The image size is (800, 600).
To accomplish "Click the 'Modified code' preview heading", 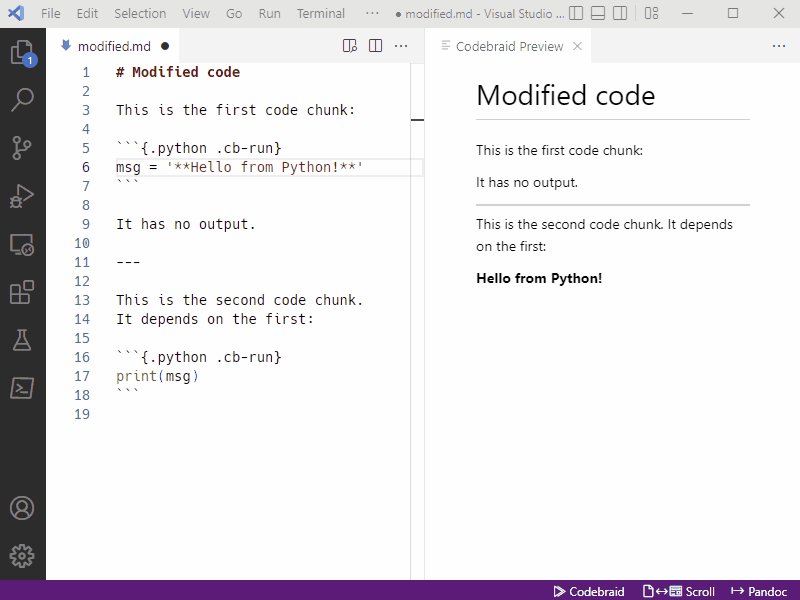I will pyautogui.click(x=565, y=95).
